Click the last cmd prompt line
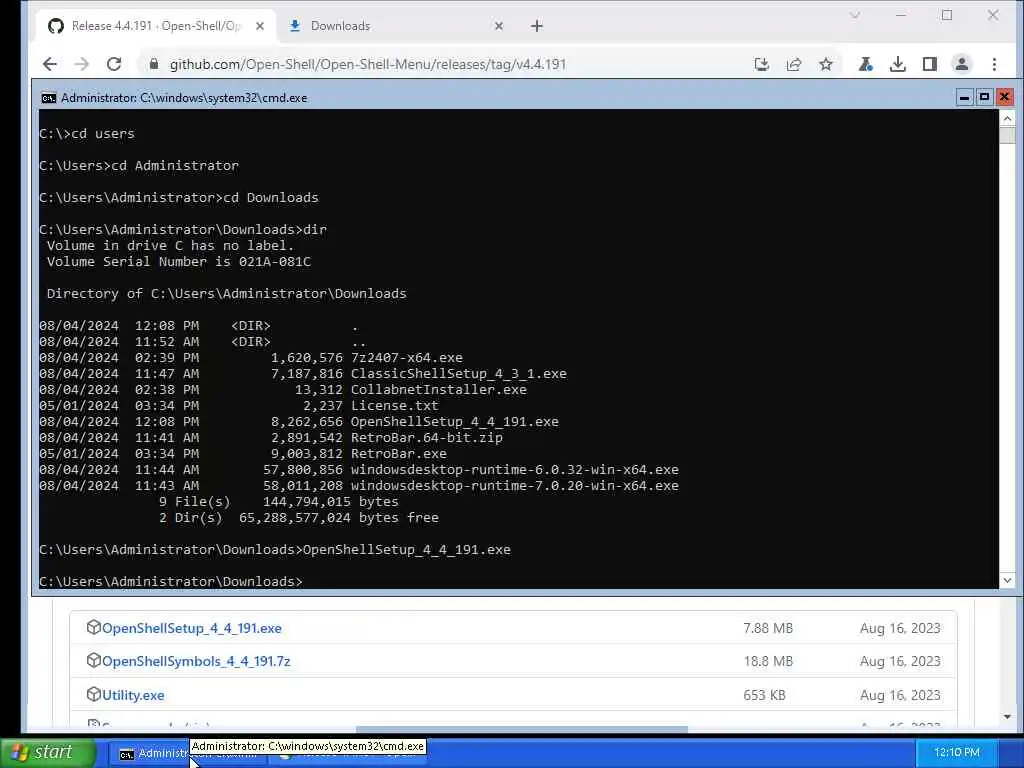1024x768 pixels. pyautogui.click(x=171, y=581)
